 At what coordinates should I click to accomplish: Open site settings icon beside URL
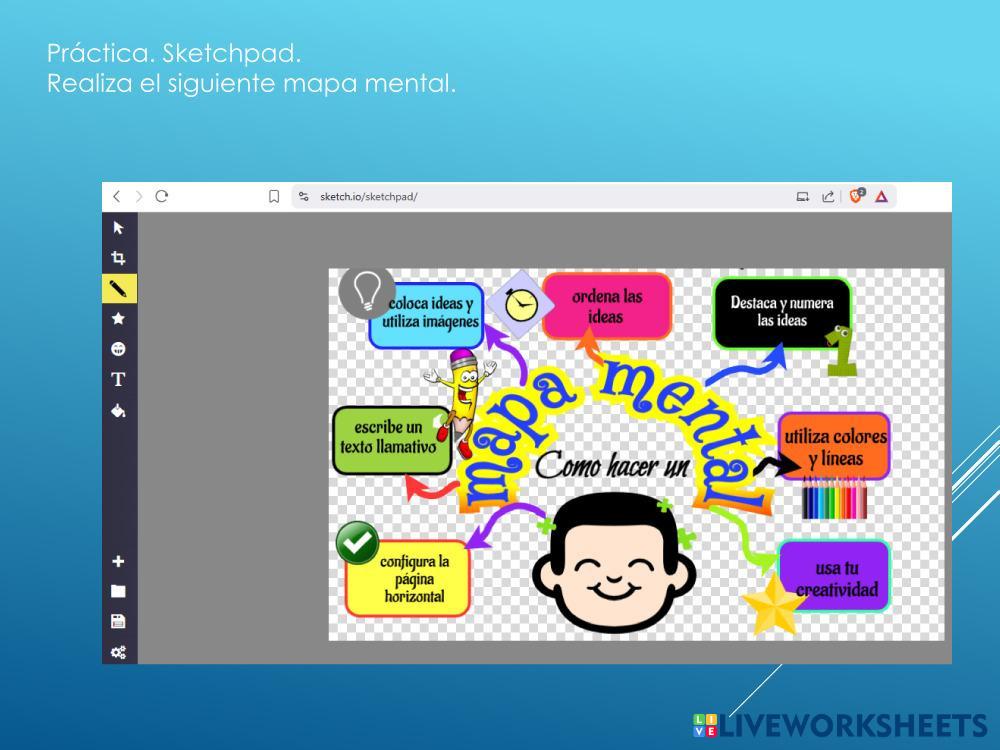(x=304, y=197)
